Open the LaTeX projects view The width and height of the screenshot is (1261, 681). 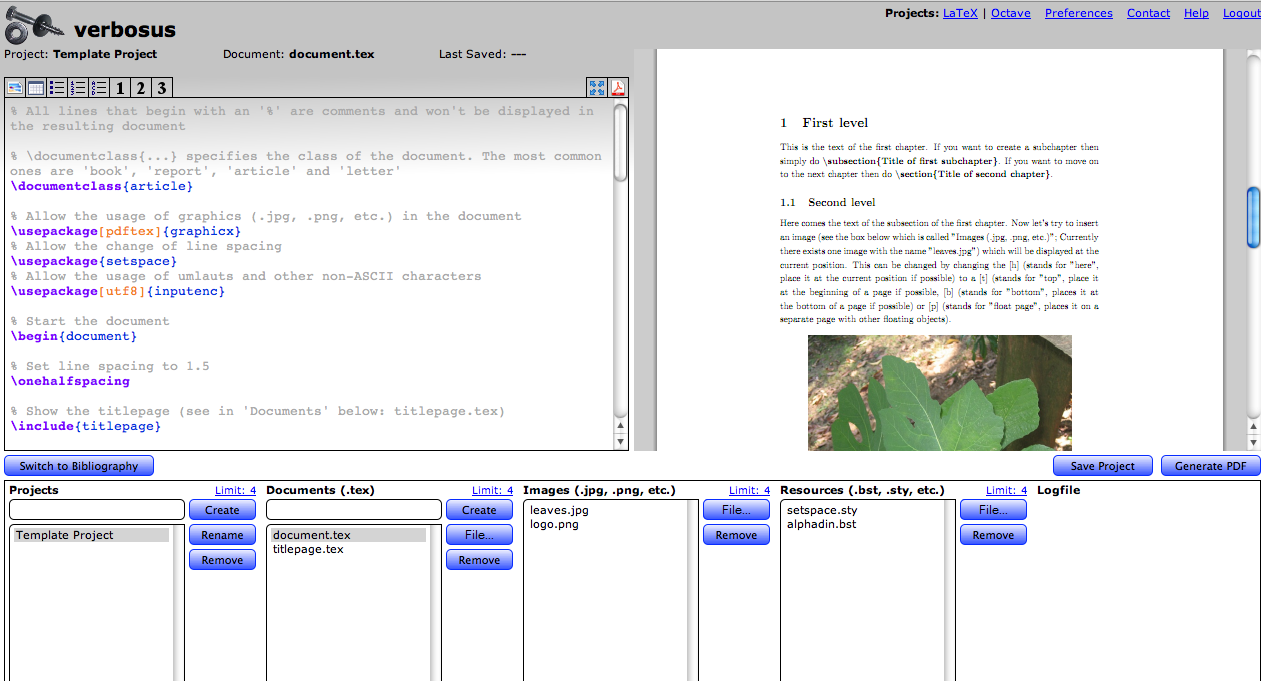click(959, 13)
